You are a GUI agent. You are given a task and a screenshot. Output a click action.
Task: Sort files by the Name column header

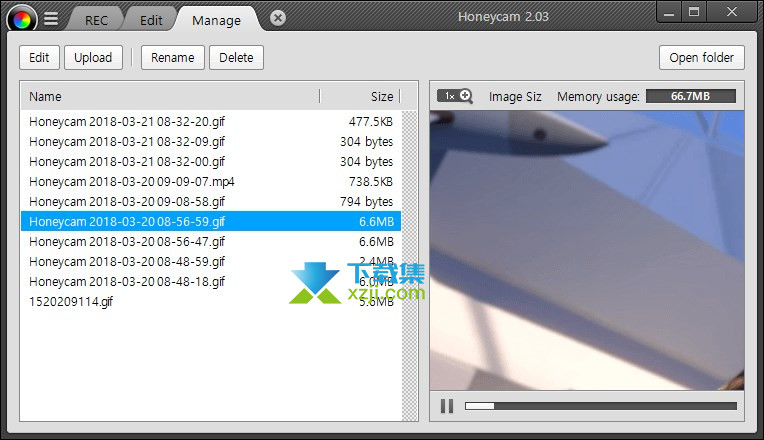pyautogui.click(x=170, y=96)
